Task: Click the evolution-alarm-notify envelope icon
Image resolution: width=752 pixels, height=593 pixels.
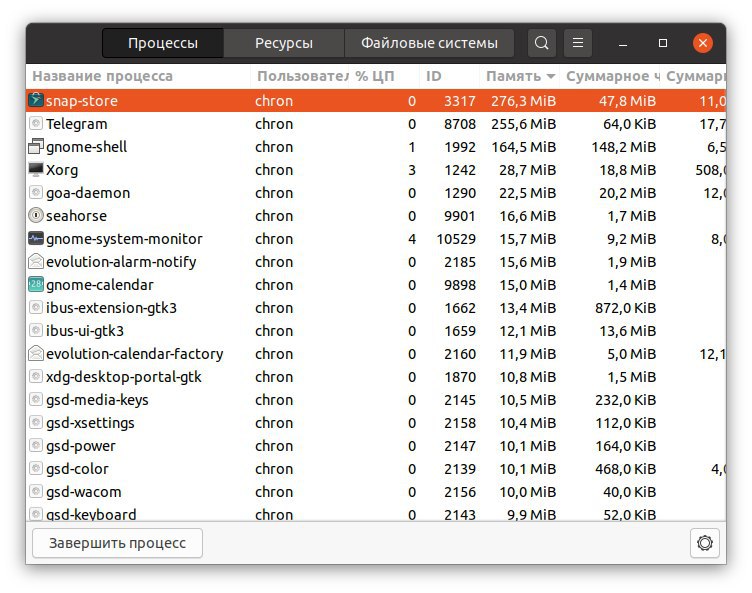Action: tap(36, 261)
